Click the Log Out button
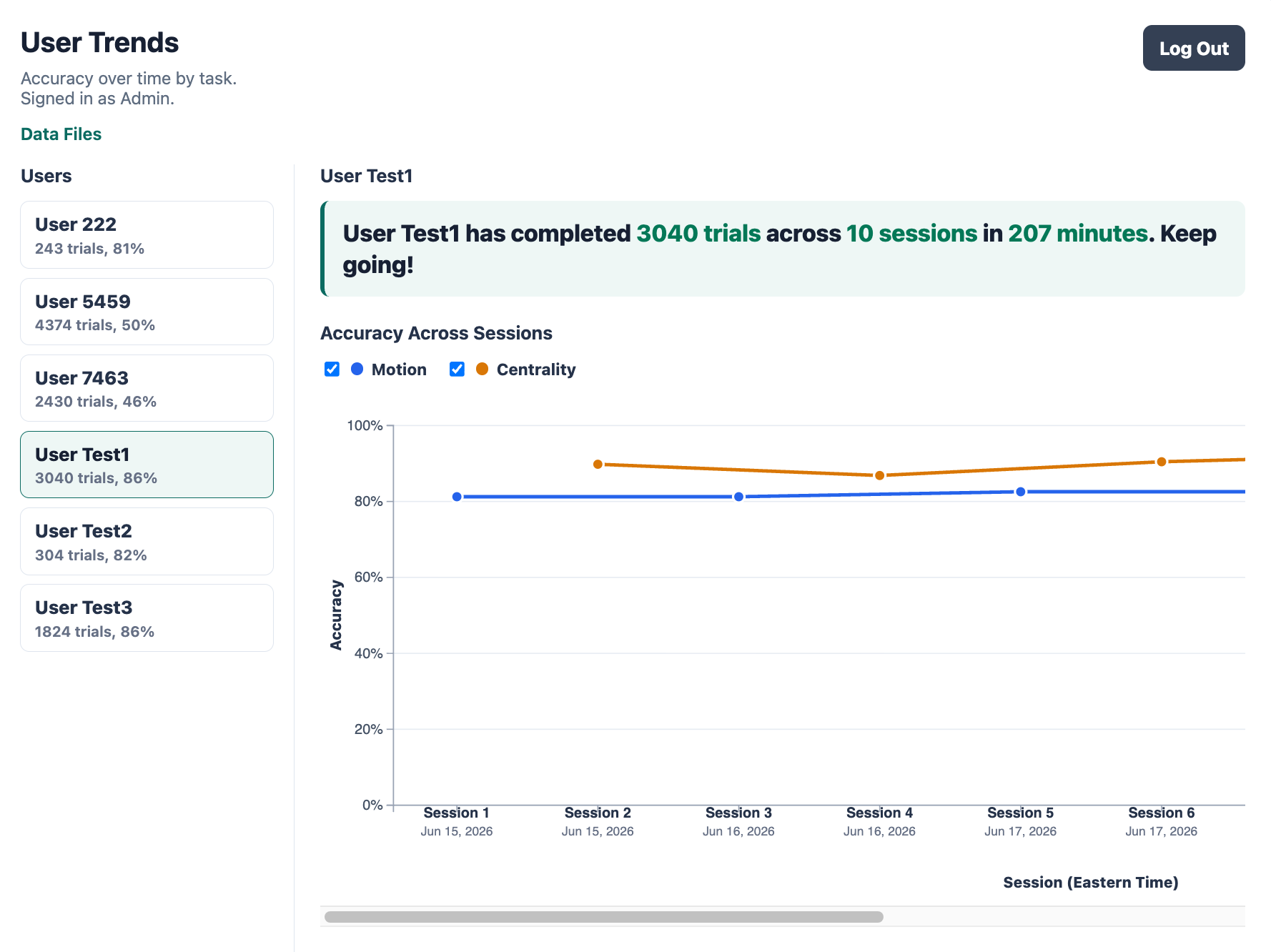The image size is (1271, 952). (1194, 48)
